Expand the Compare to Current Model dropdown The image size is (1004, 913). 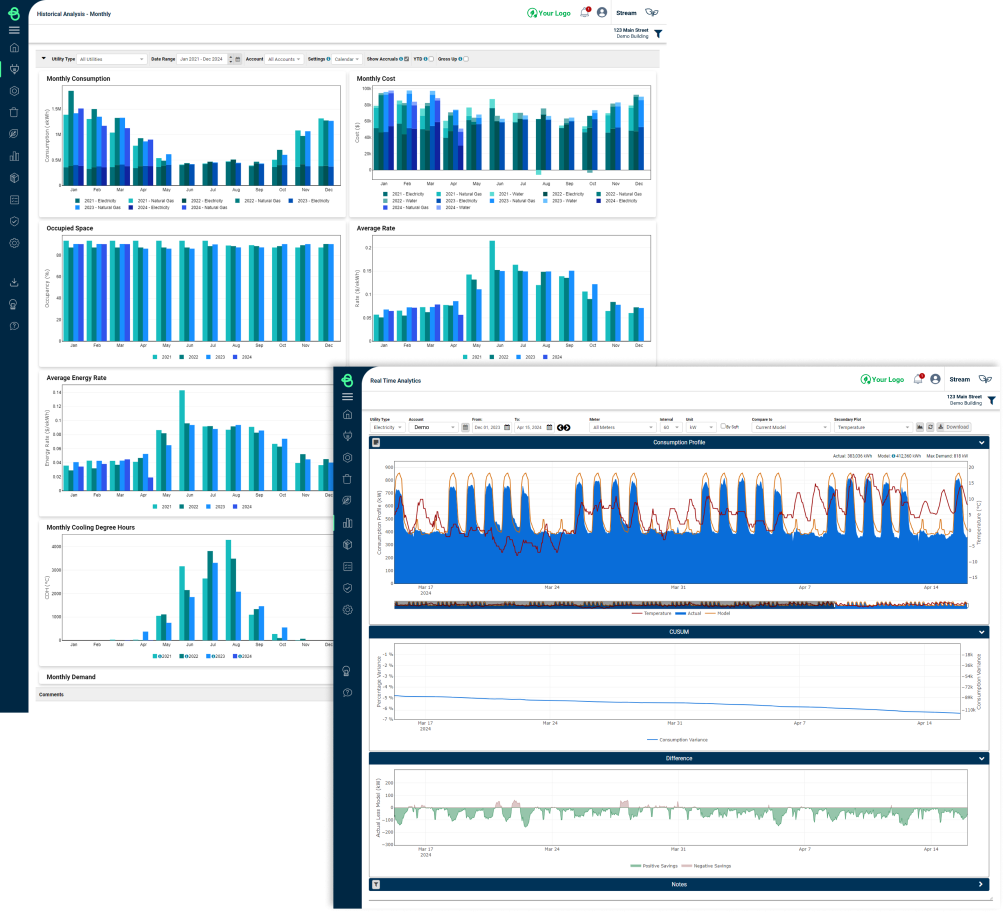[x=790, y=427]
